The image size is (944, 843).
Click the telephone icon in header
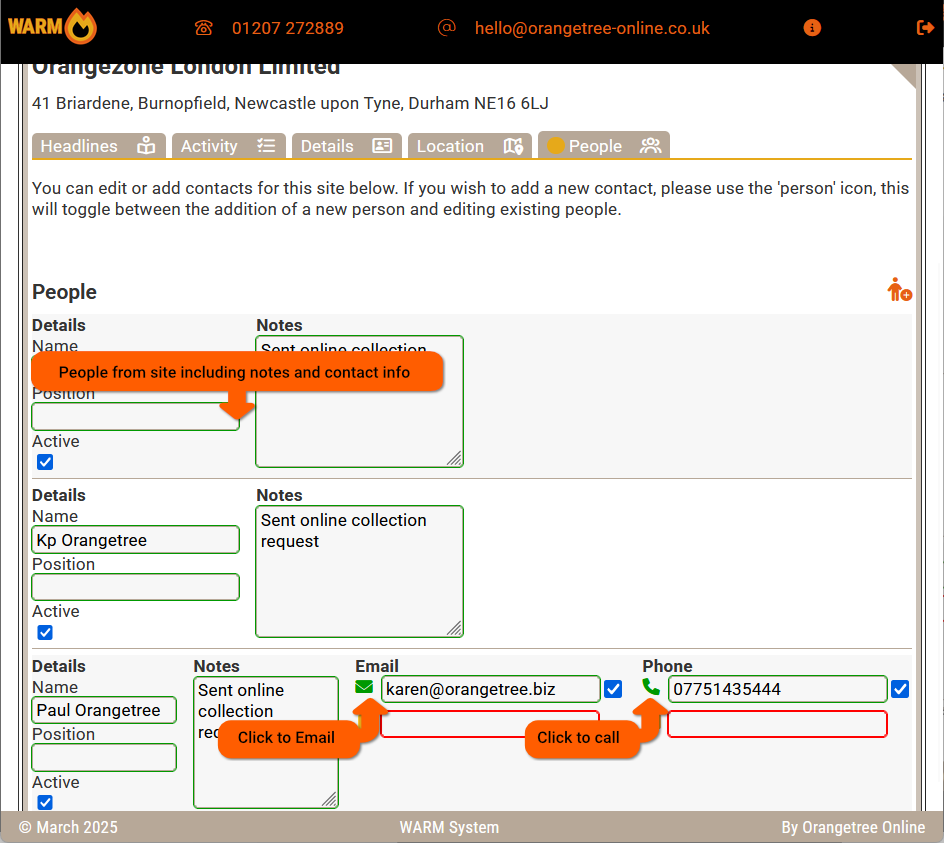coord(204,28)
